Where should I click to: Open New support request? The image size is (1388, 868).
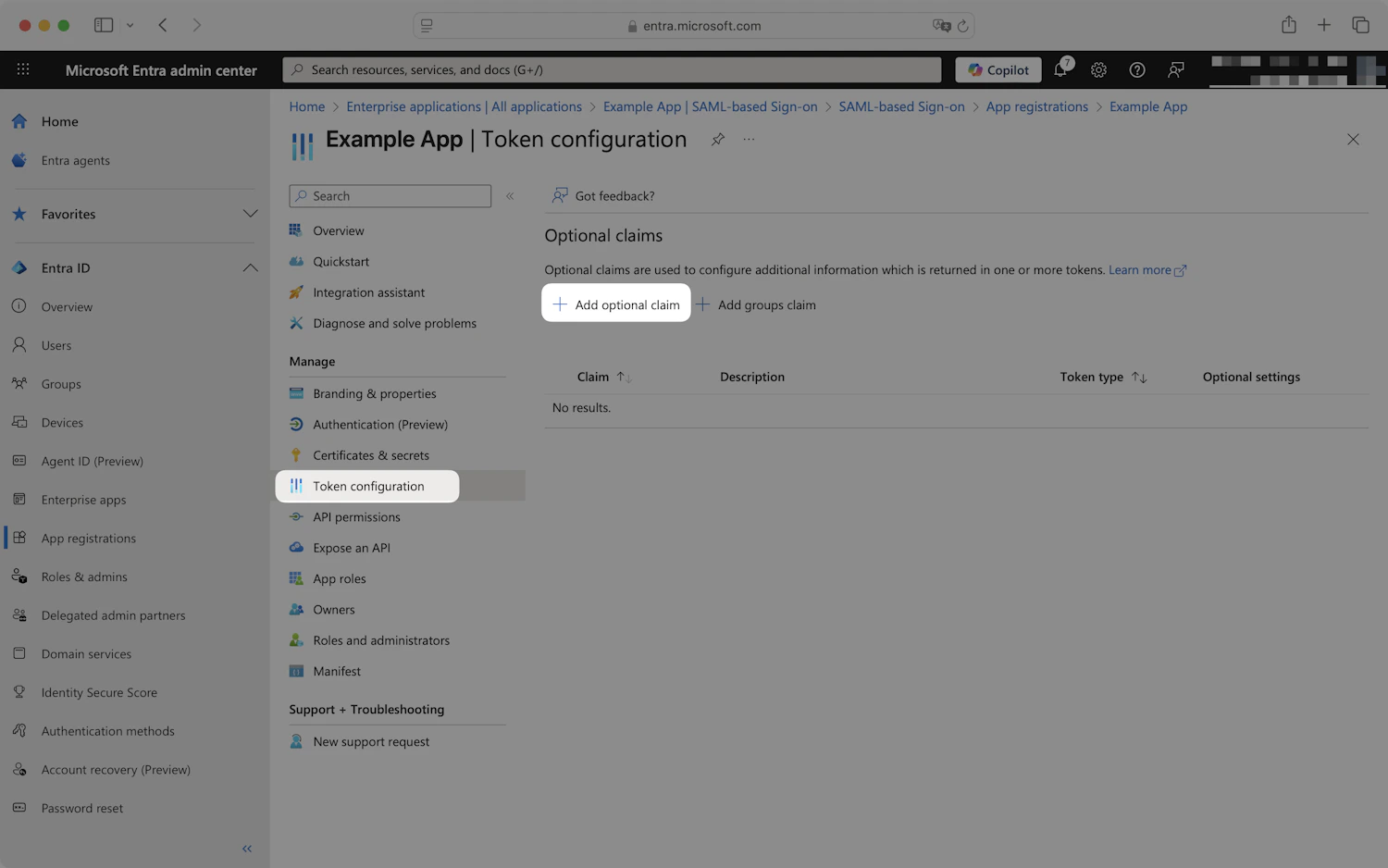tap(371, 741)
